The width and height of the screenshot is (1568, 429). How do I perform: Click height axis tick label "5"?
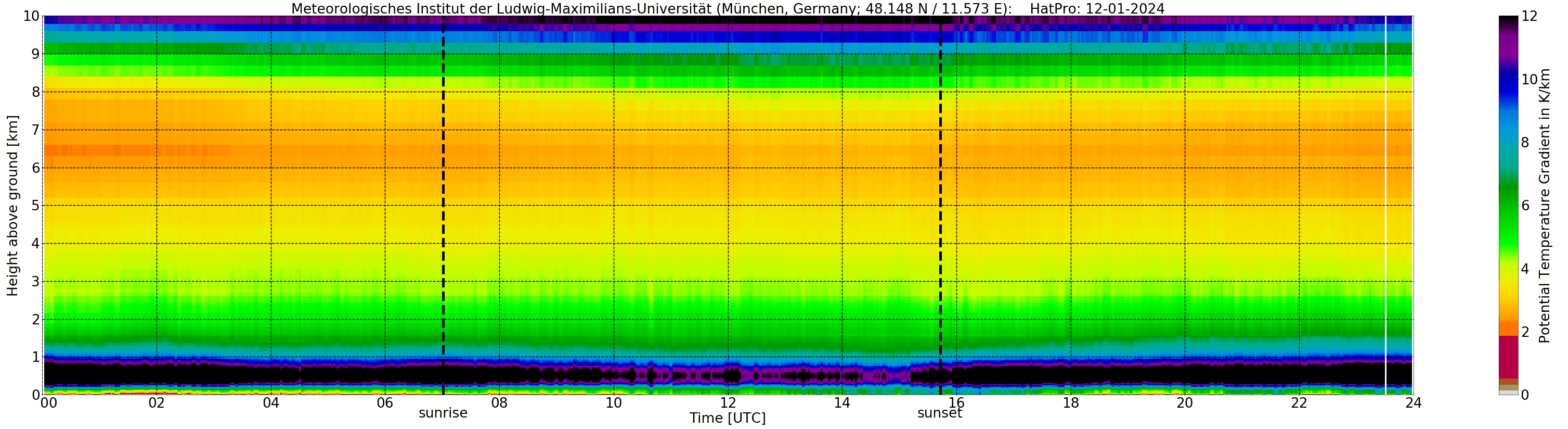click(35, 205)
